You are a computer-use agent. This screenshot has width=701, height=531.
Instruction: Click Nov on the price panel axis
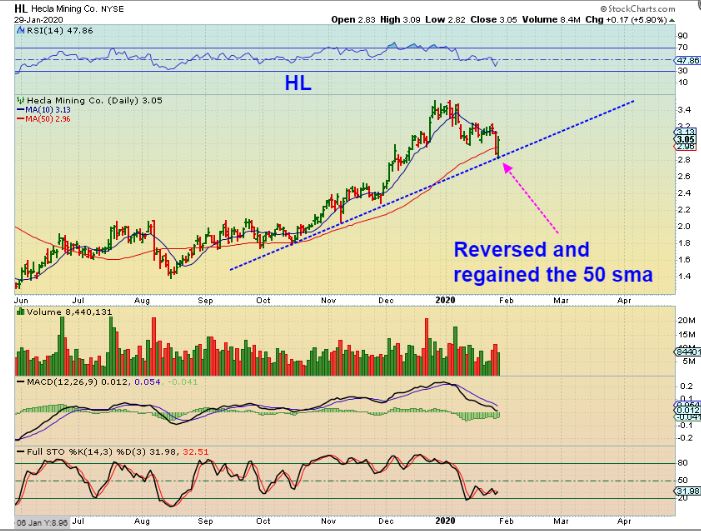(x=329, y=300)
